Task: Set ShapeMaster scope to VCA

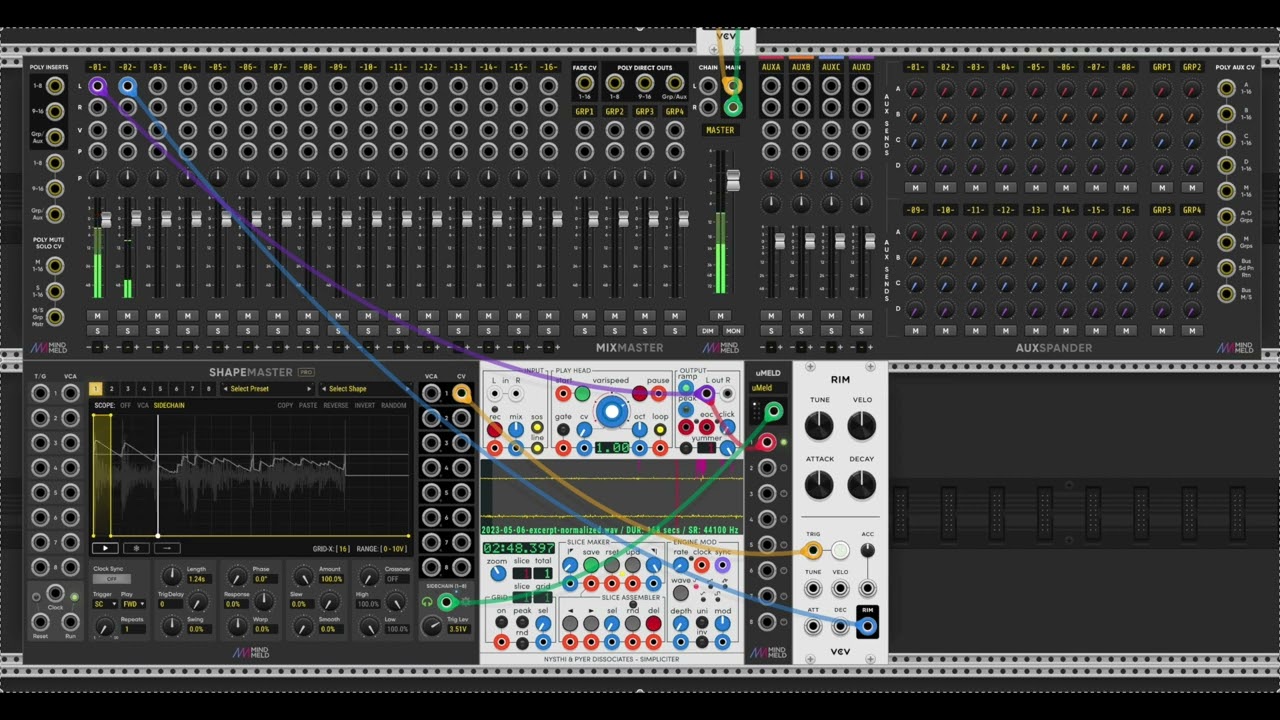Action: (x=143, y=406)
